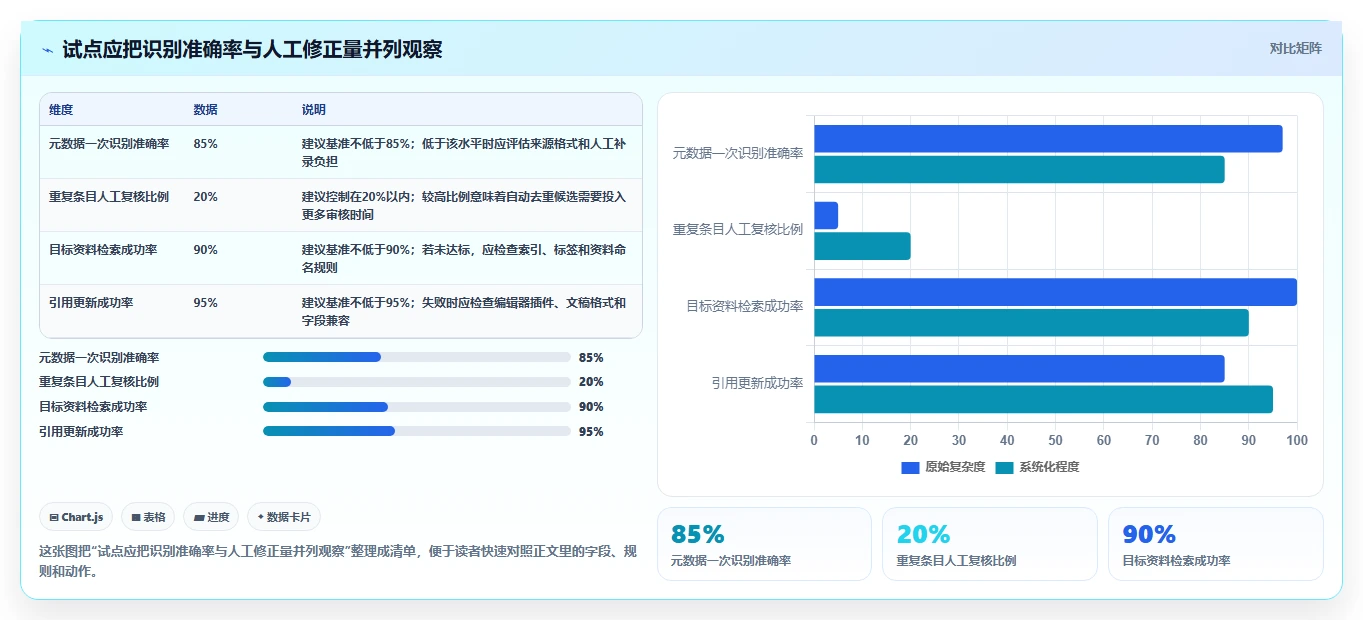1363x620 pixels.
Task: Click the 20% cell in the table
Action: point(205,197)
